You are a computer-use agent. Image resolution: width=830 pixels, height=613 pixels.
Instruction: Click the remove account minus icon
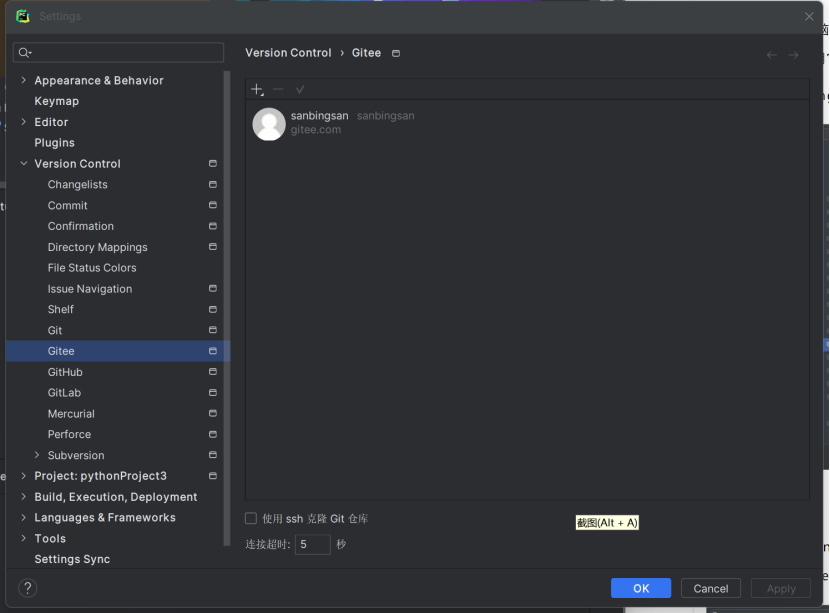click(x=278, y=89)
